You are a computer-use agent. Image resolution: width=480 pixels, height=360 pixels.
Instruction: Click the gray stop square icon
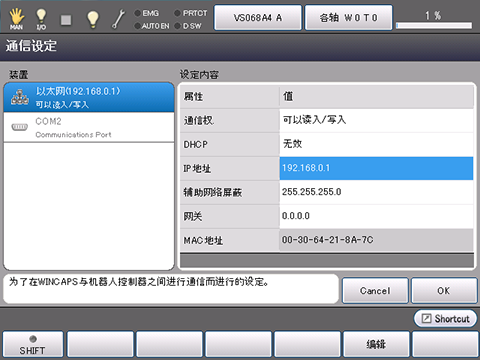(66, 20)
